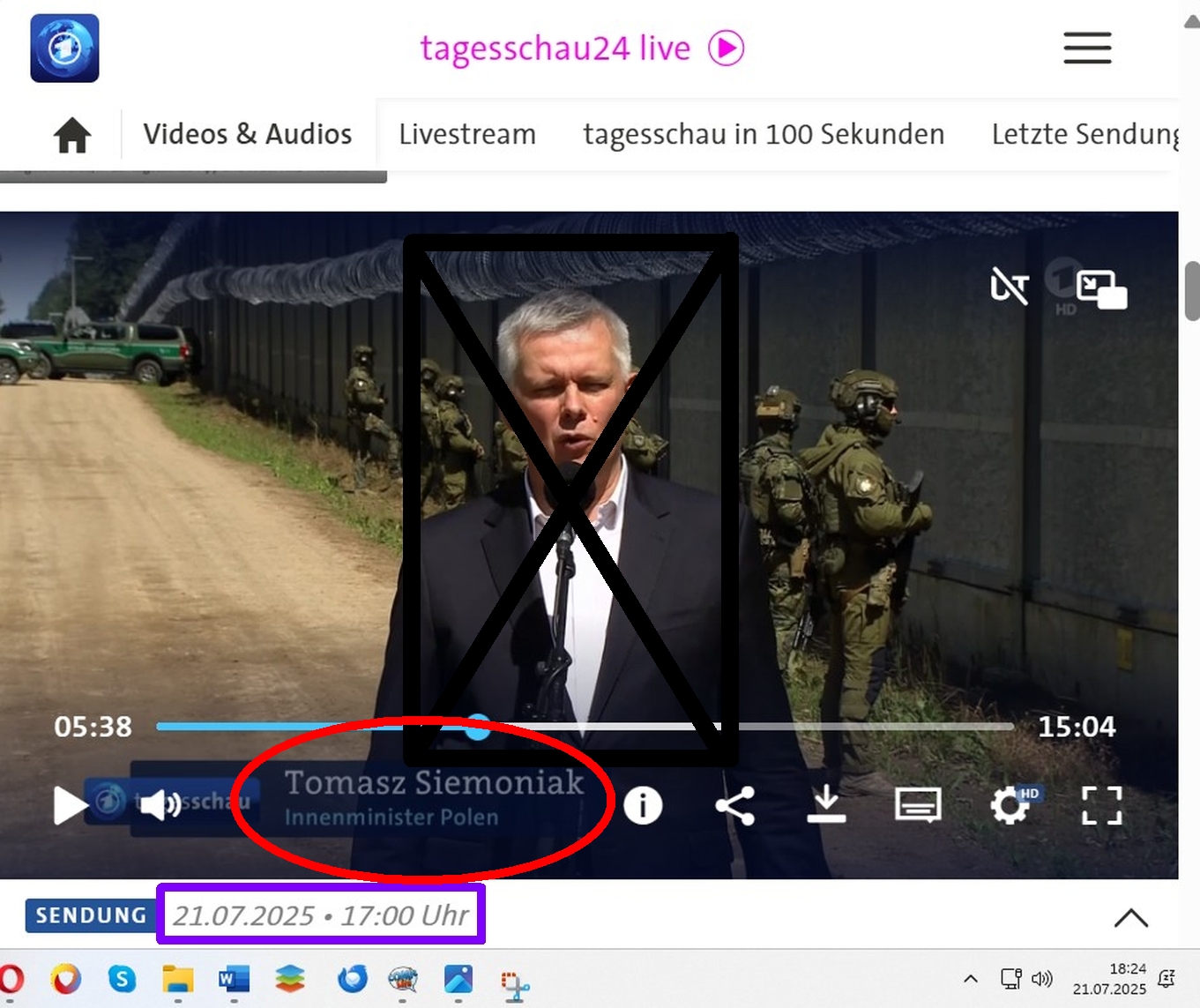
Task: Share the video via share icon
Action: [734, 805]
